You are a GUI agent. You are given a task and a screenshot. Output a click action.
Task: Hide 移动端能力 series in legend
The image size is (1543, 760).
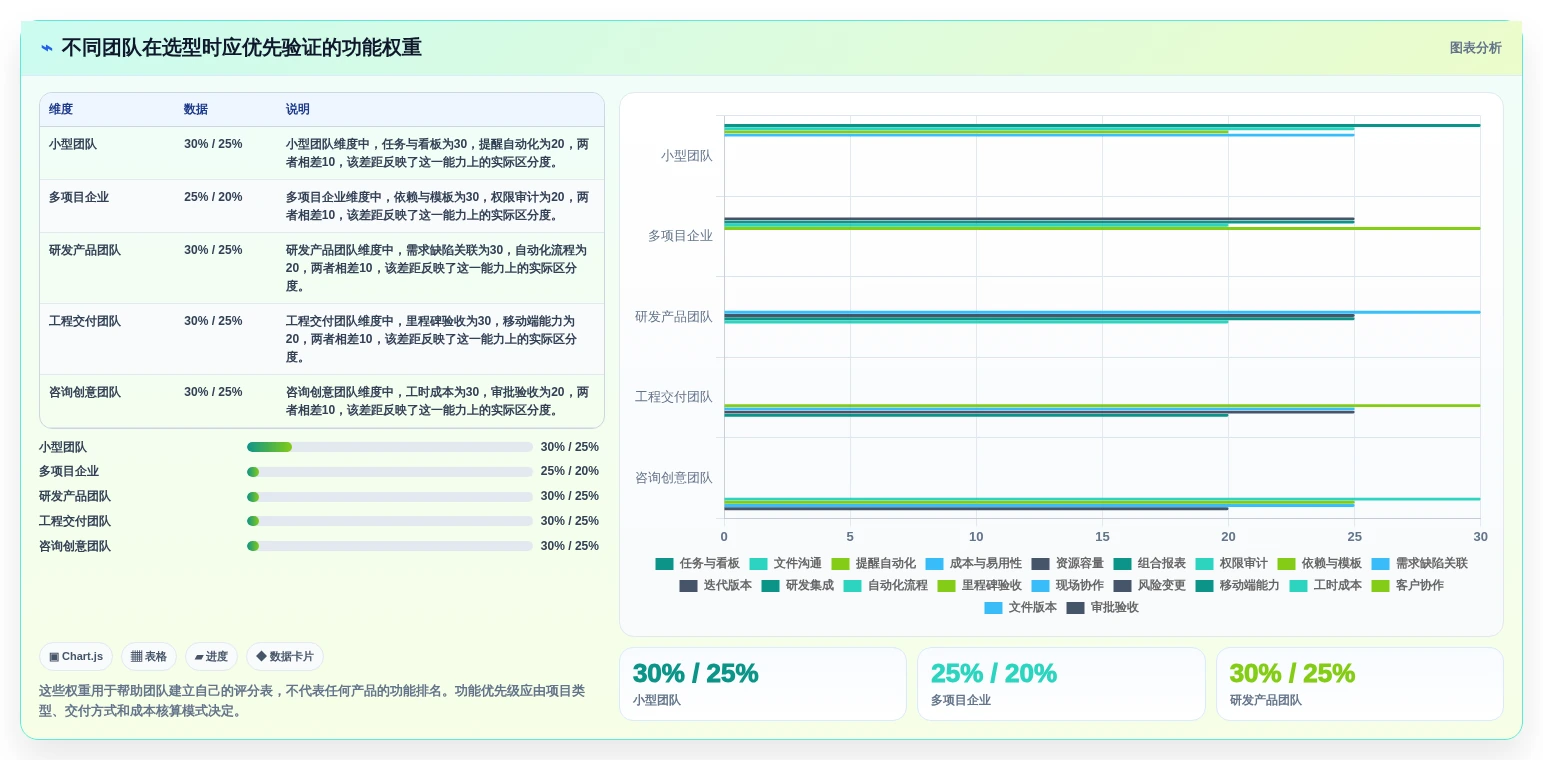tap(1237, 586)
